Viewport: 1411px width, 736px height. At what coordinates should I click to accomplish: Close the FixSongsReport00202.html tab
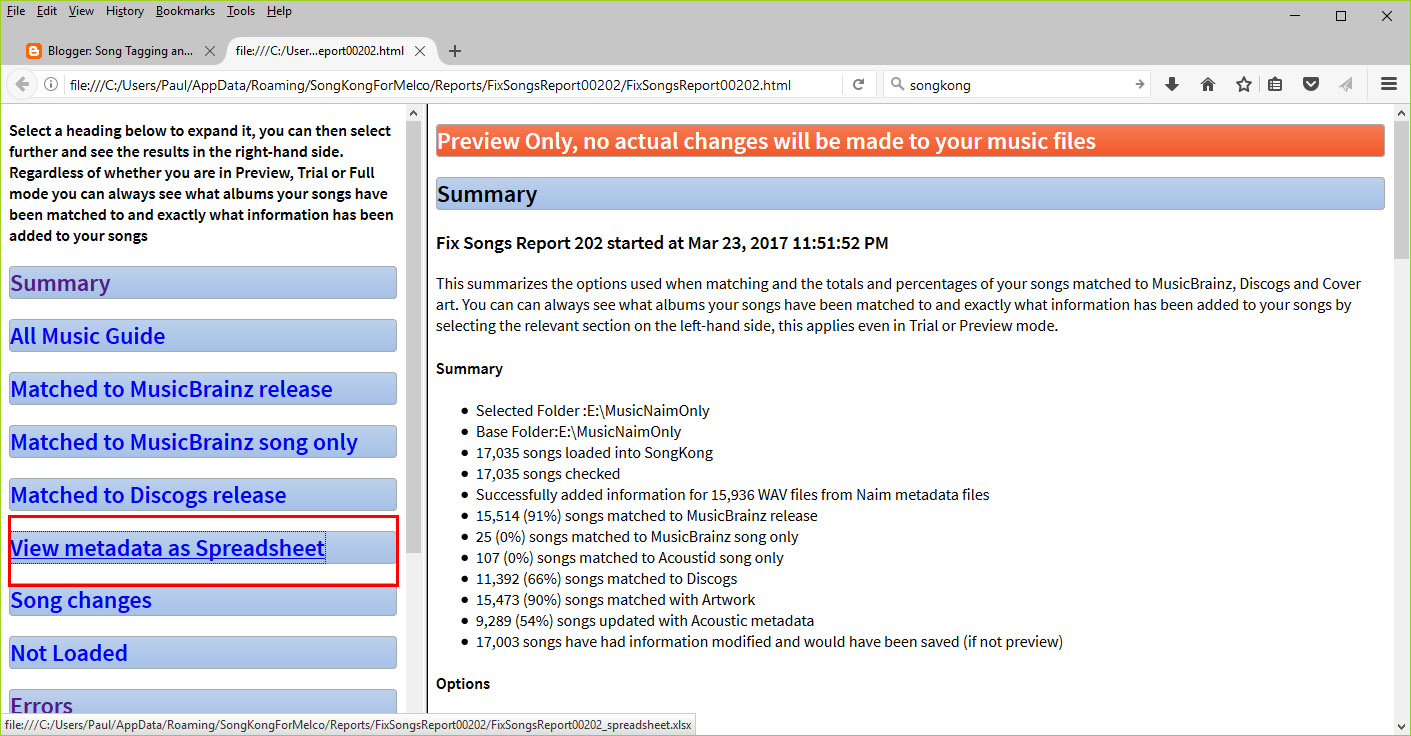[420, 51]
